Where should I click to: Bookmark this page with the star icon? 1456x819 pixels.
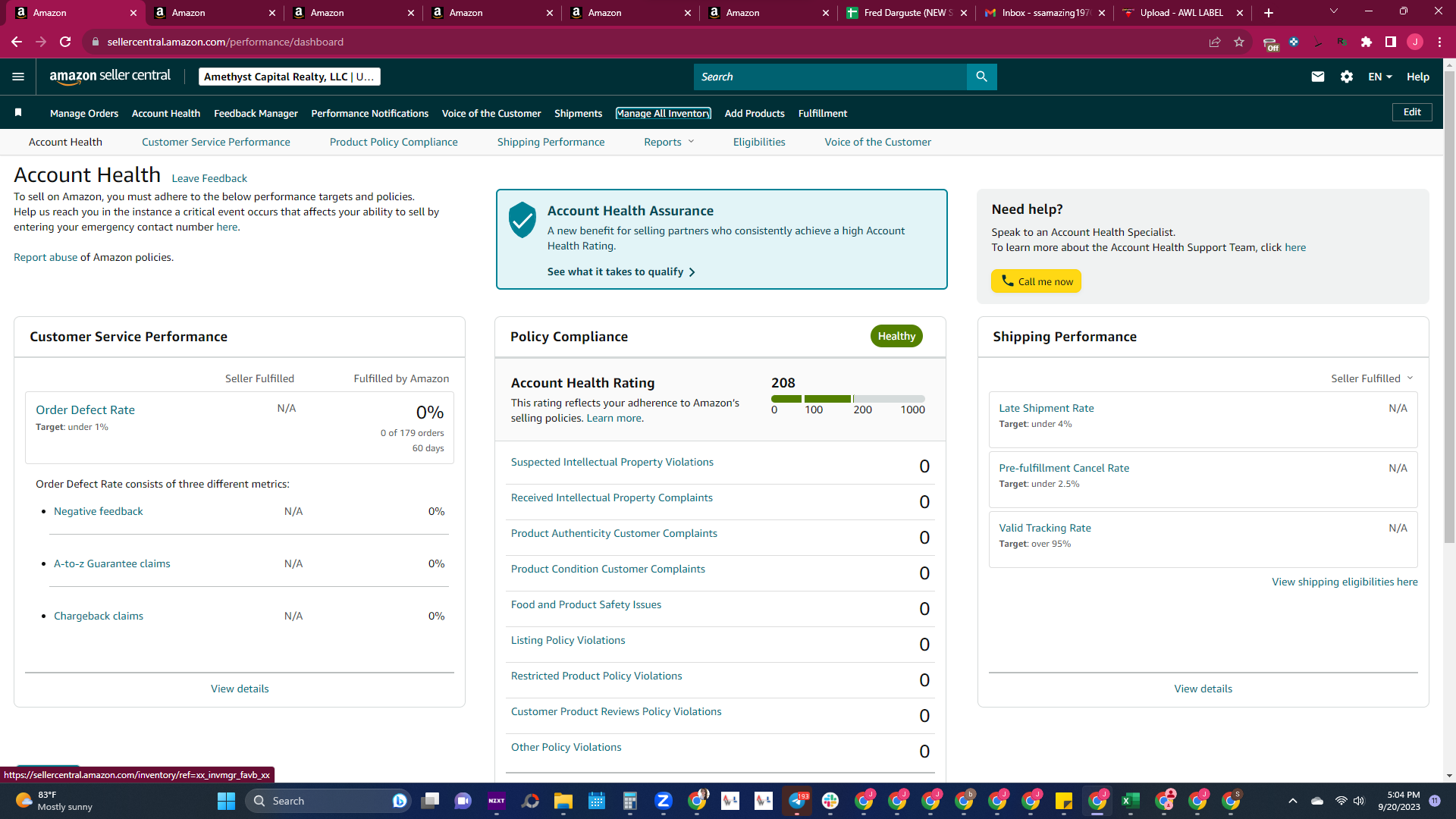coord(1239,42)
